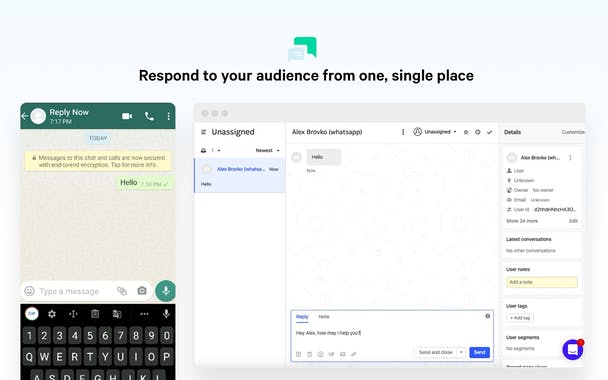Open the purple chat widget launcher

[x=573, y=349]
